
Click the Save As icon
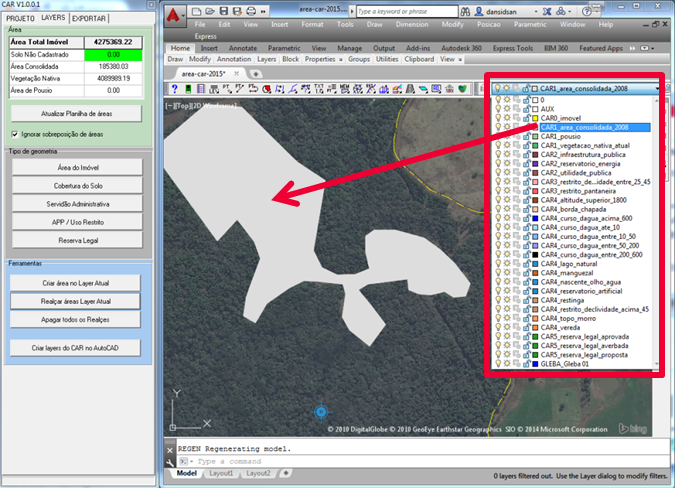click(237, 11)
